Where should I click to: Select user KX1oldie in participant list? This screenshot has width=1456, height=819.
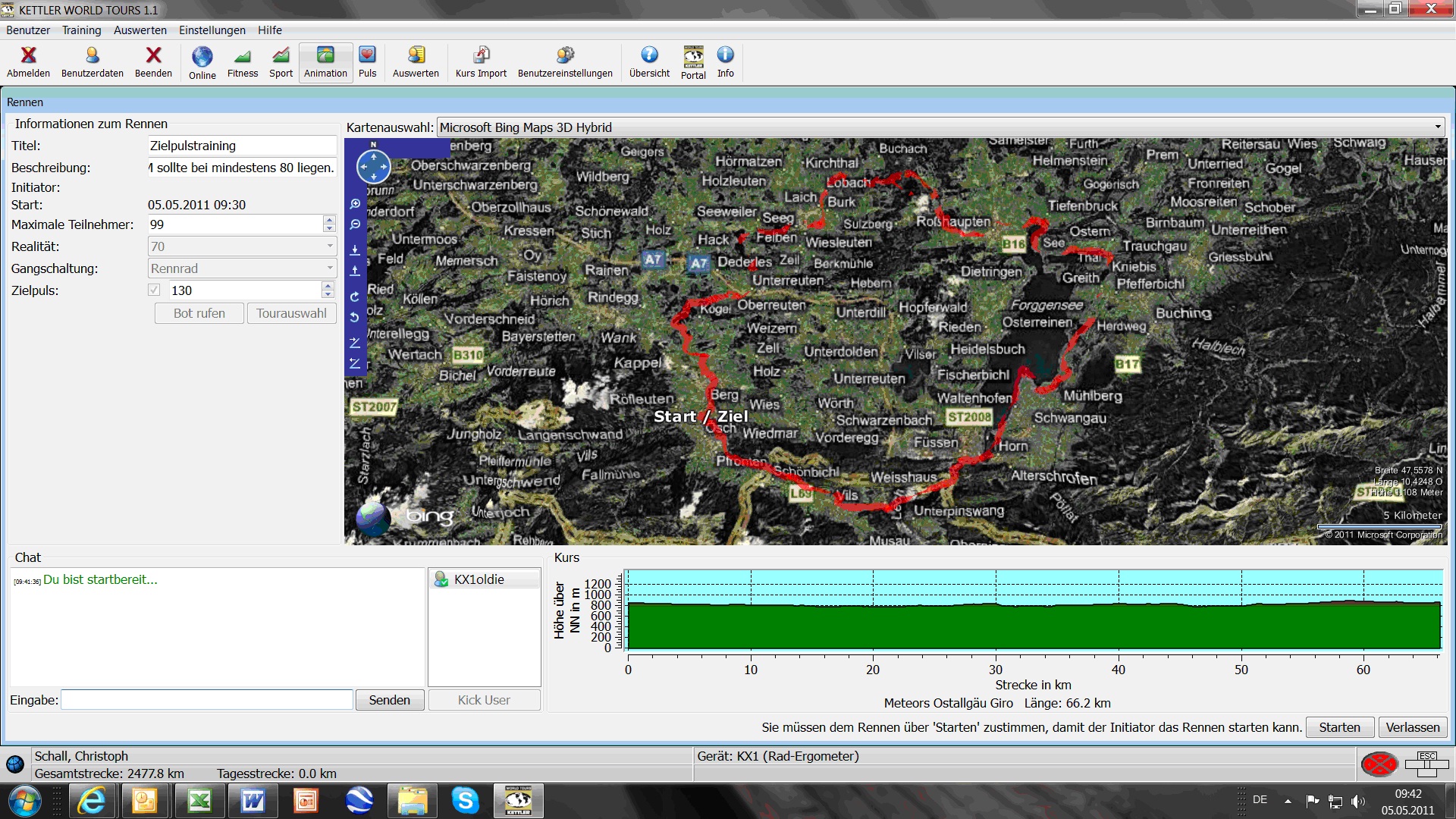click(484, 579)
